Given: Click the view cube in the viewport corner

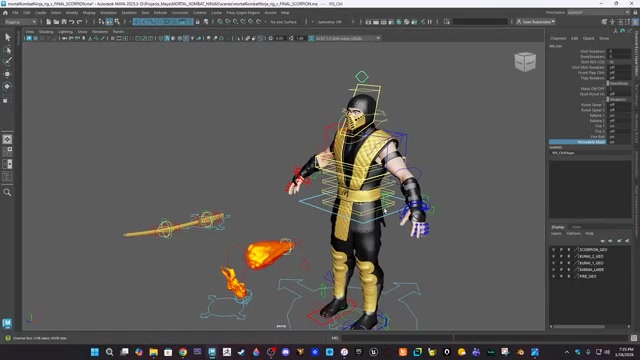Looking at the screenshot, I should tap(525, 62).
